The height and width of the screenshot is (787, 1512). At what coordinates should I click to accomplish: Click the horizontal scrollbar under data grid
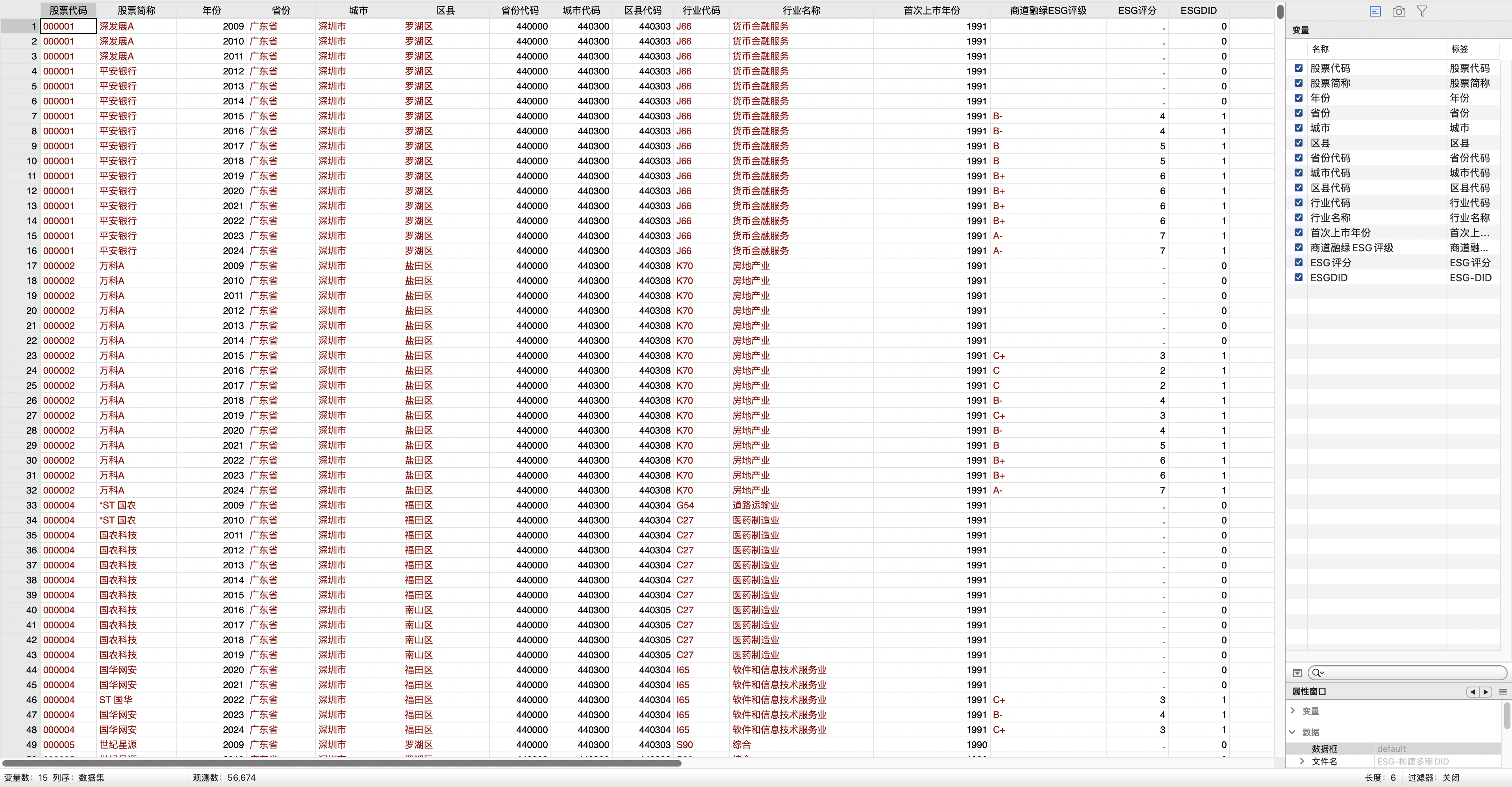[341, 763]
